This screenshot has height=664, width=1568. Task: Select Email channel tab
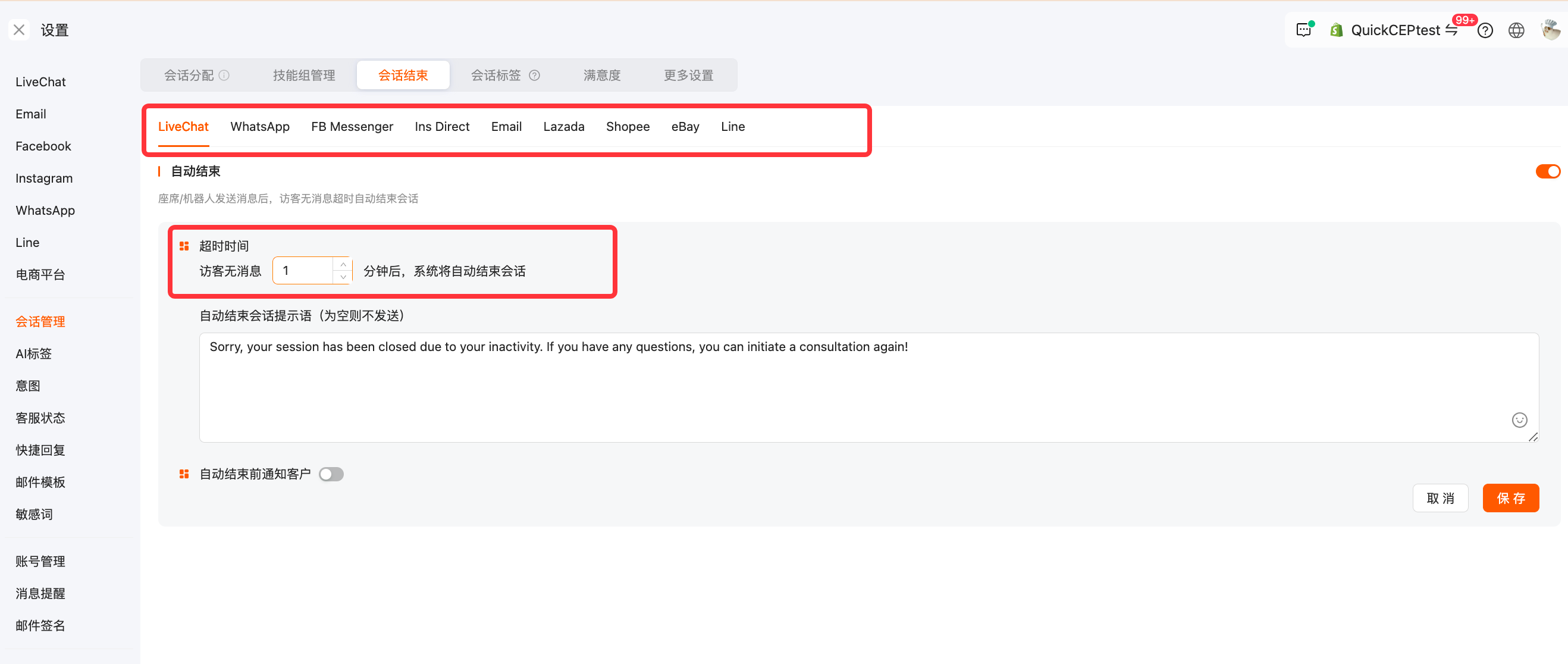click(x=506, y=127)
